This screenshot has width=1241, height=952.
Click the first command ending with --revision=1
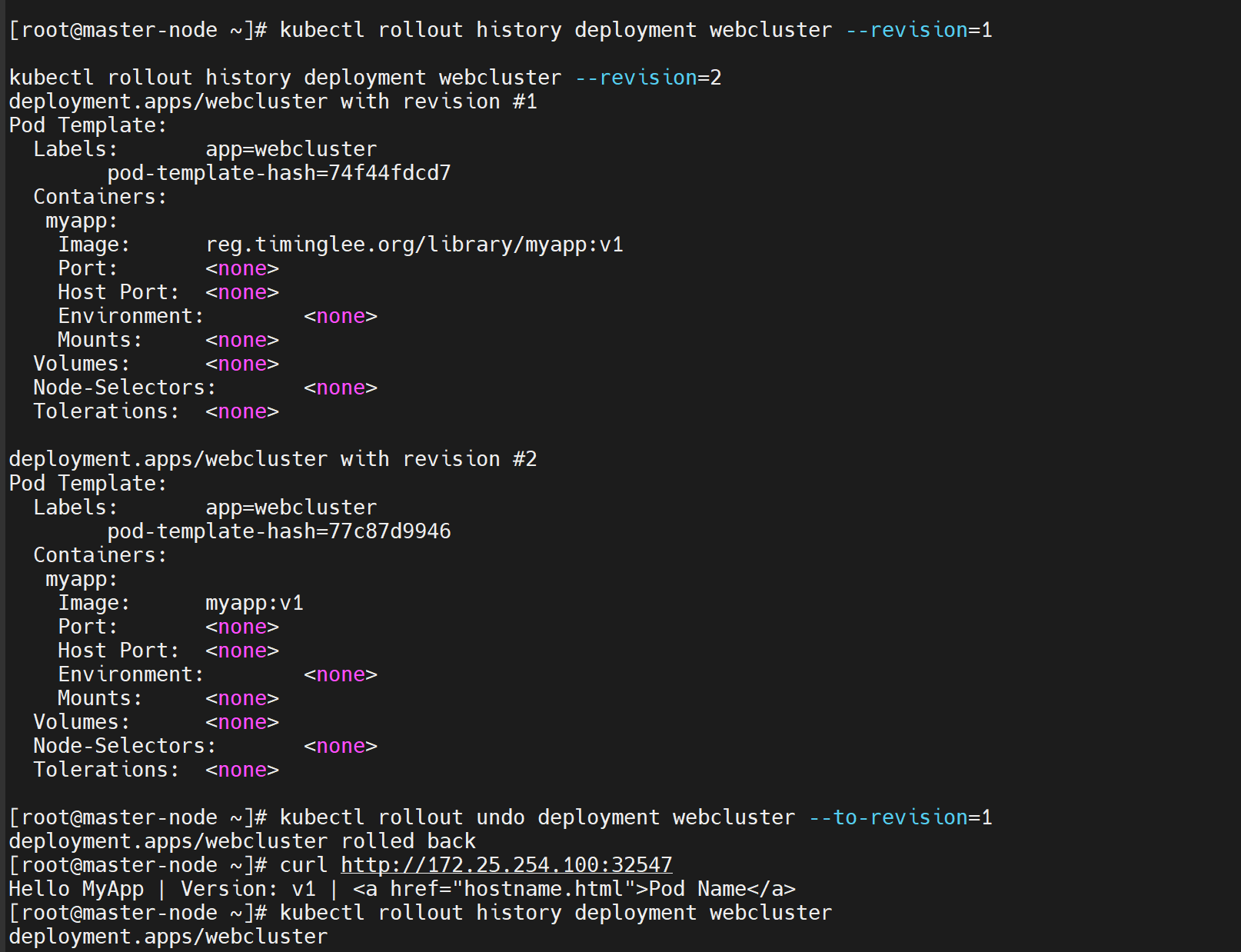tap(636, 30)
